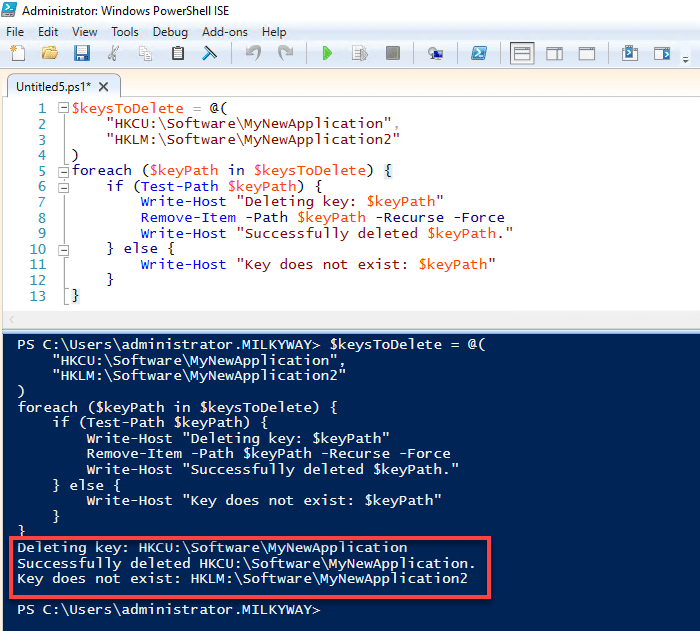Open a script with folder icon
The width and height of the screenshot is (700, 631).
pyautogui.click(x=50, y=54)
